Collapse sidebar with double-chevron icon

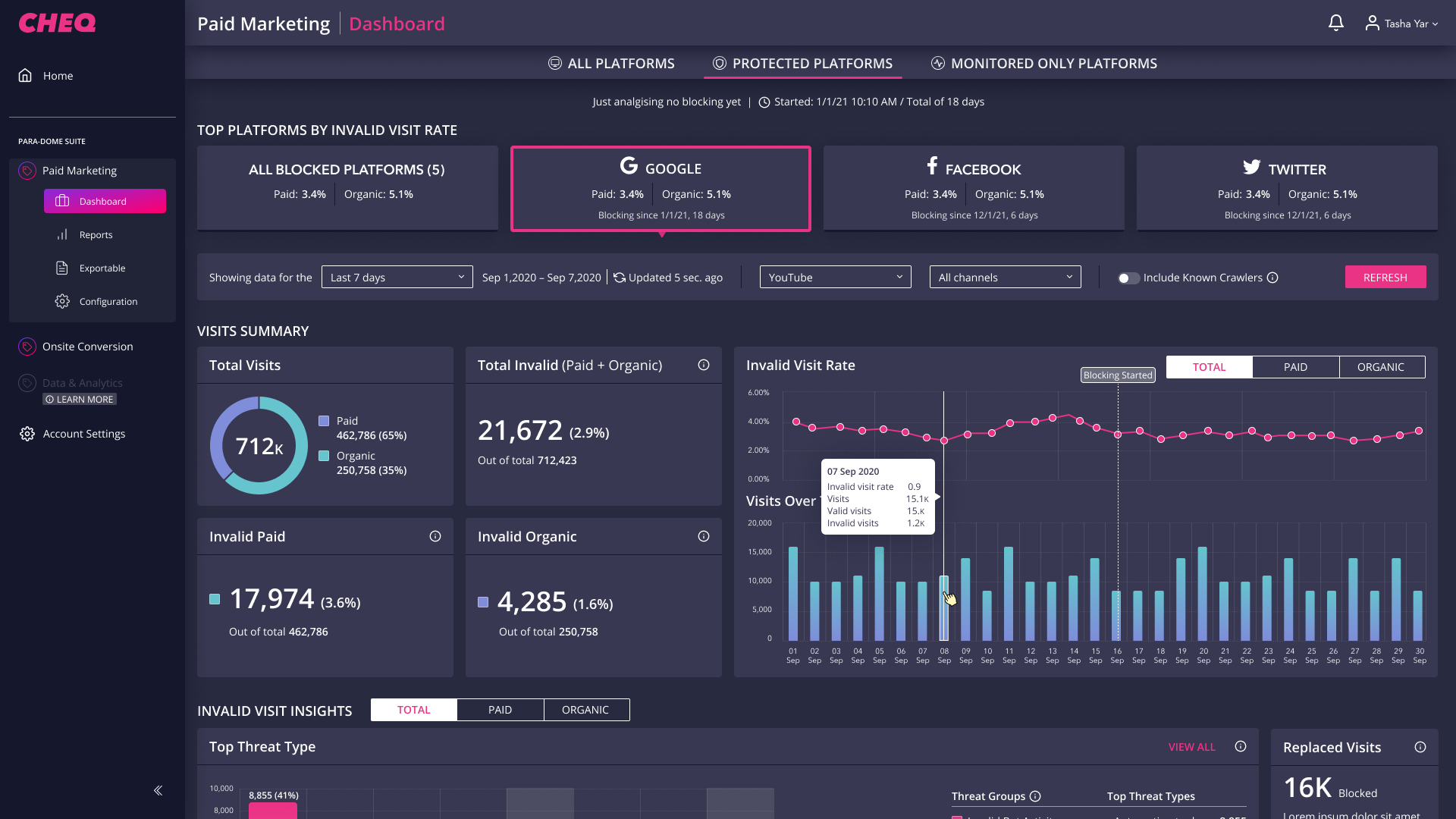[158, 790]
